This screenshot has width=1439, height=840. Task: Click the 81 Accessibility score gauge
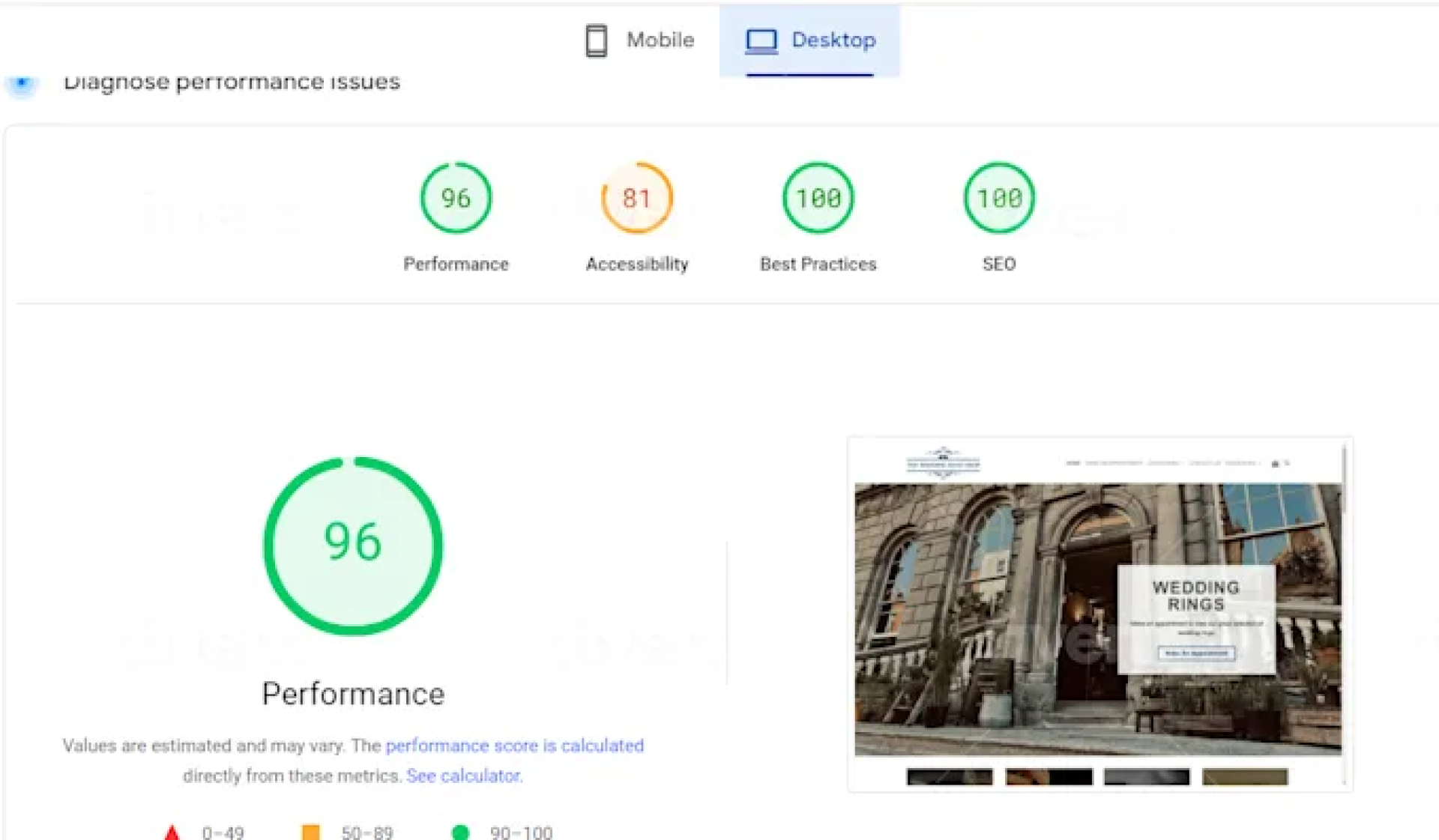point(636,198)
